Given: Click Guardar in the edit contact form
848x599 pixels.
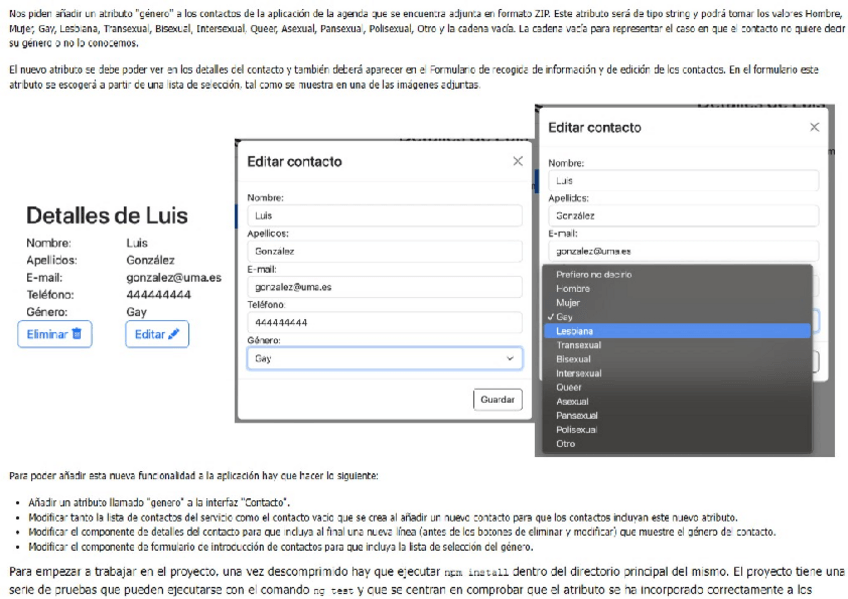Looking at the screenshot, I should coord(498,400).
